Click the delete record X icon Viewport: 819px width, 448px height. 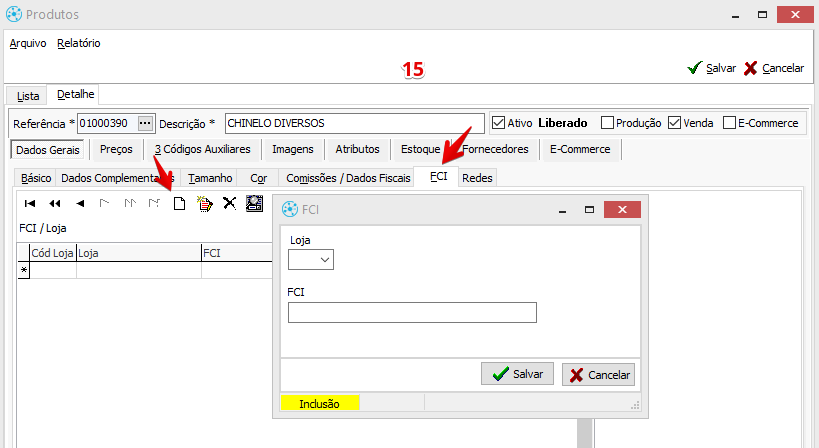(x=229, y=203)
